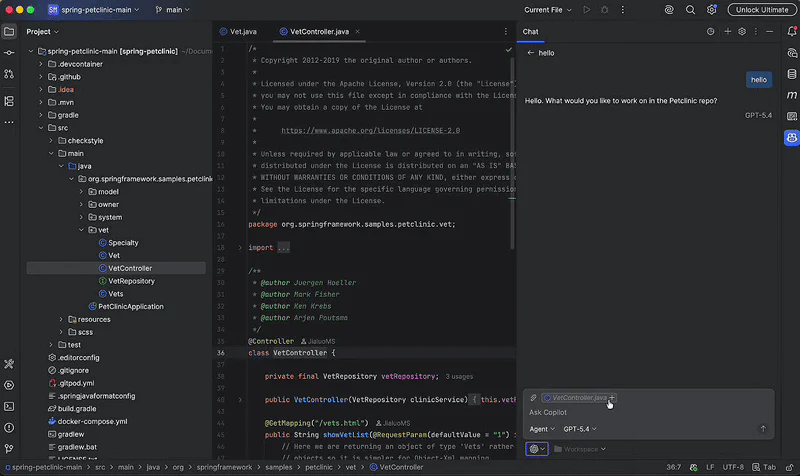Select VetRepository in project tree
This screenshot has width=800, height=476.
pyautogui.click(x=131, y=281)
